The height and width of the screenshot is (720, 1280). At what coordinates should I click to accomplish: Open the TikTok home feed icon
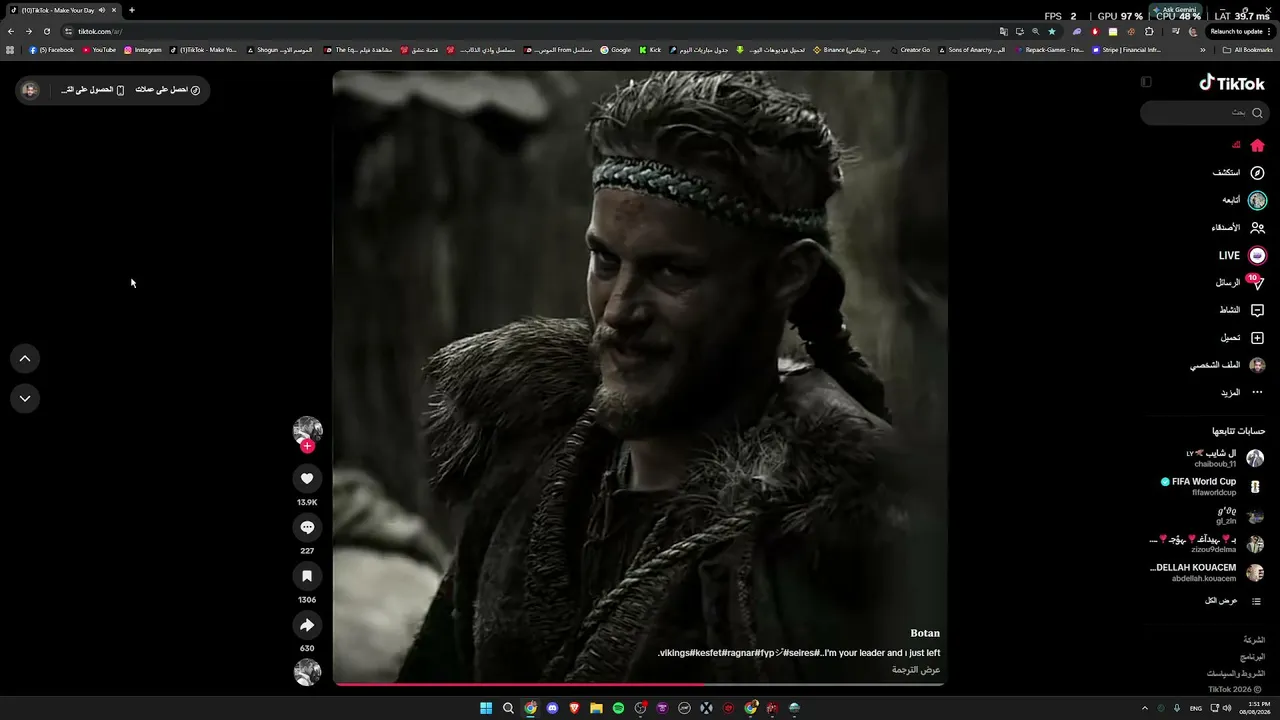1257,145
